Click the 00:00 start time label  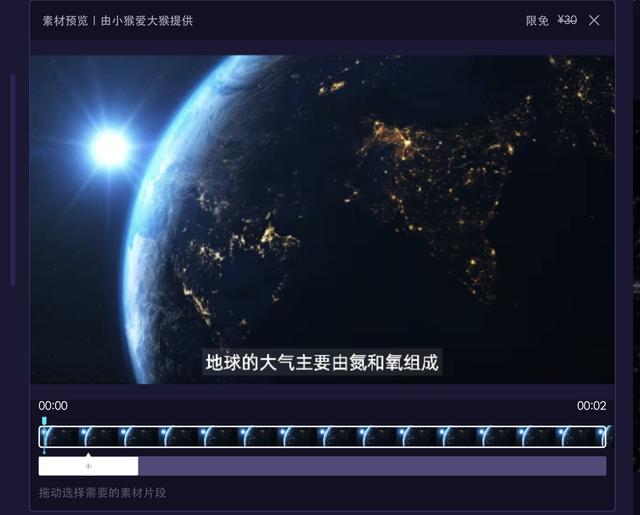(x=53, y=406)
